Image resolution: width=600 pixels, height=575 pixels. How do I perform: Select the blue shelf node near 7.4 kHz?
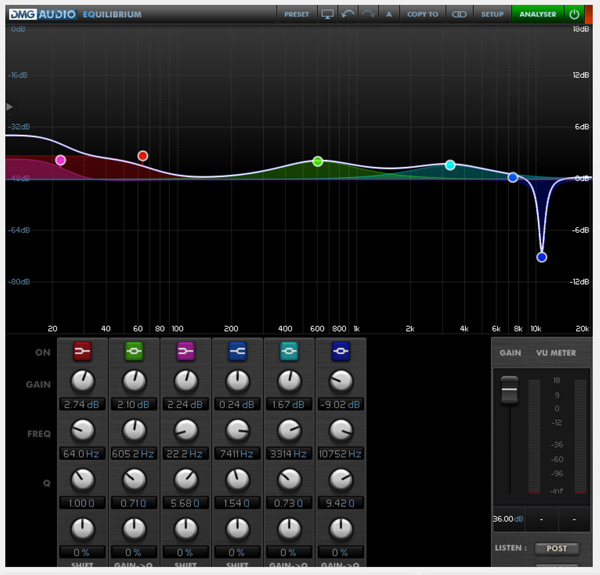[x=513, y=177]
